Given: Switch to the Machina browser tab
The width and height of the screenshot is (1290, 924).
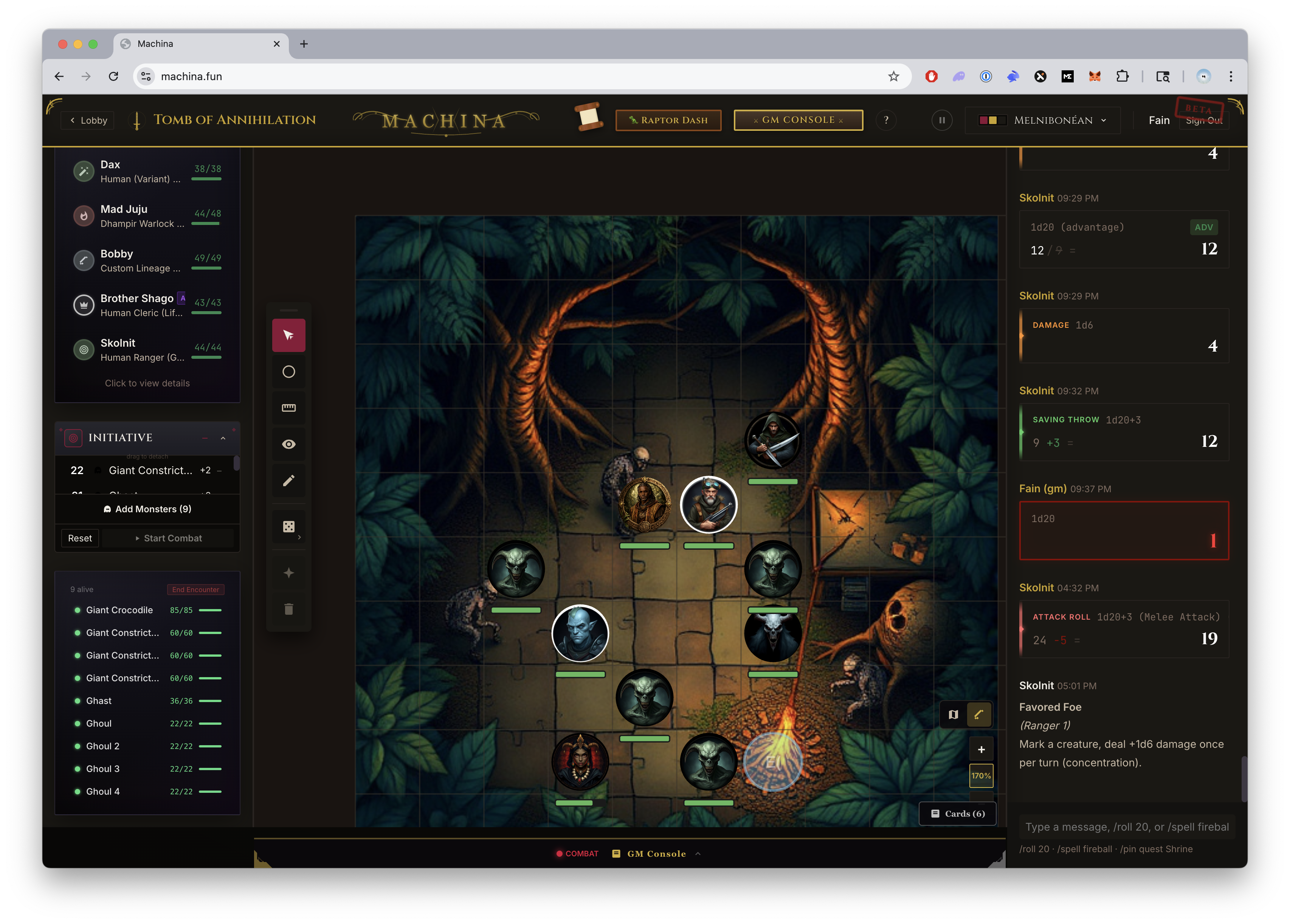Looking at the screenshot, I should point(201,44).
